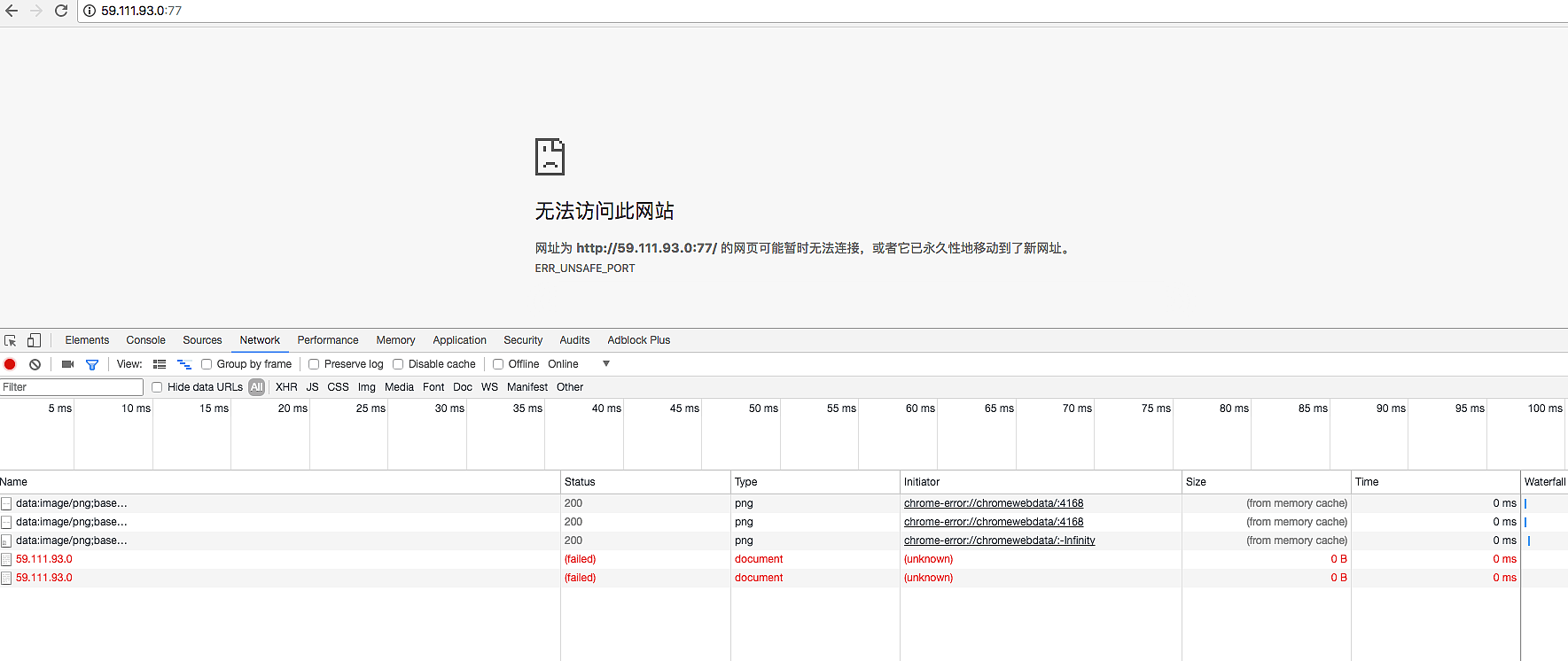
Task: Click the capture screenshots camera icon
Action: coord(67,364)
